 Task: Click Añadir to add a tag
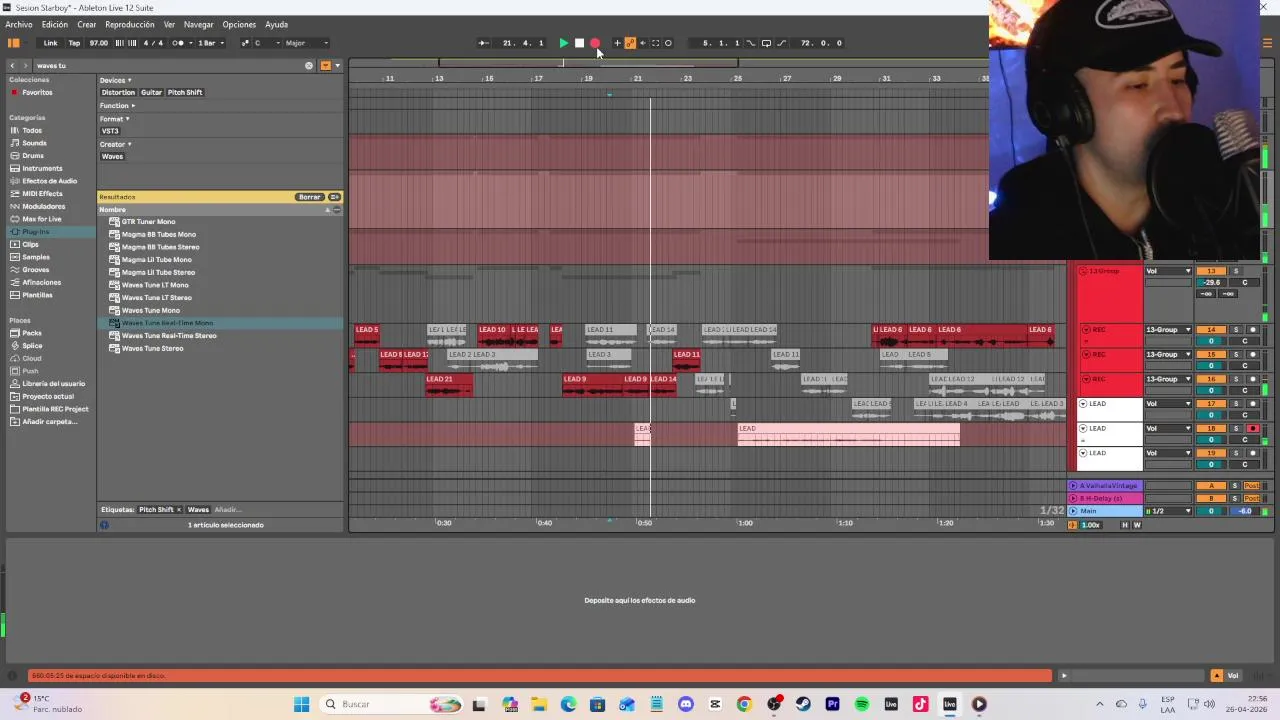point(226,510)
